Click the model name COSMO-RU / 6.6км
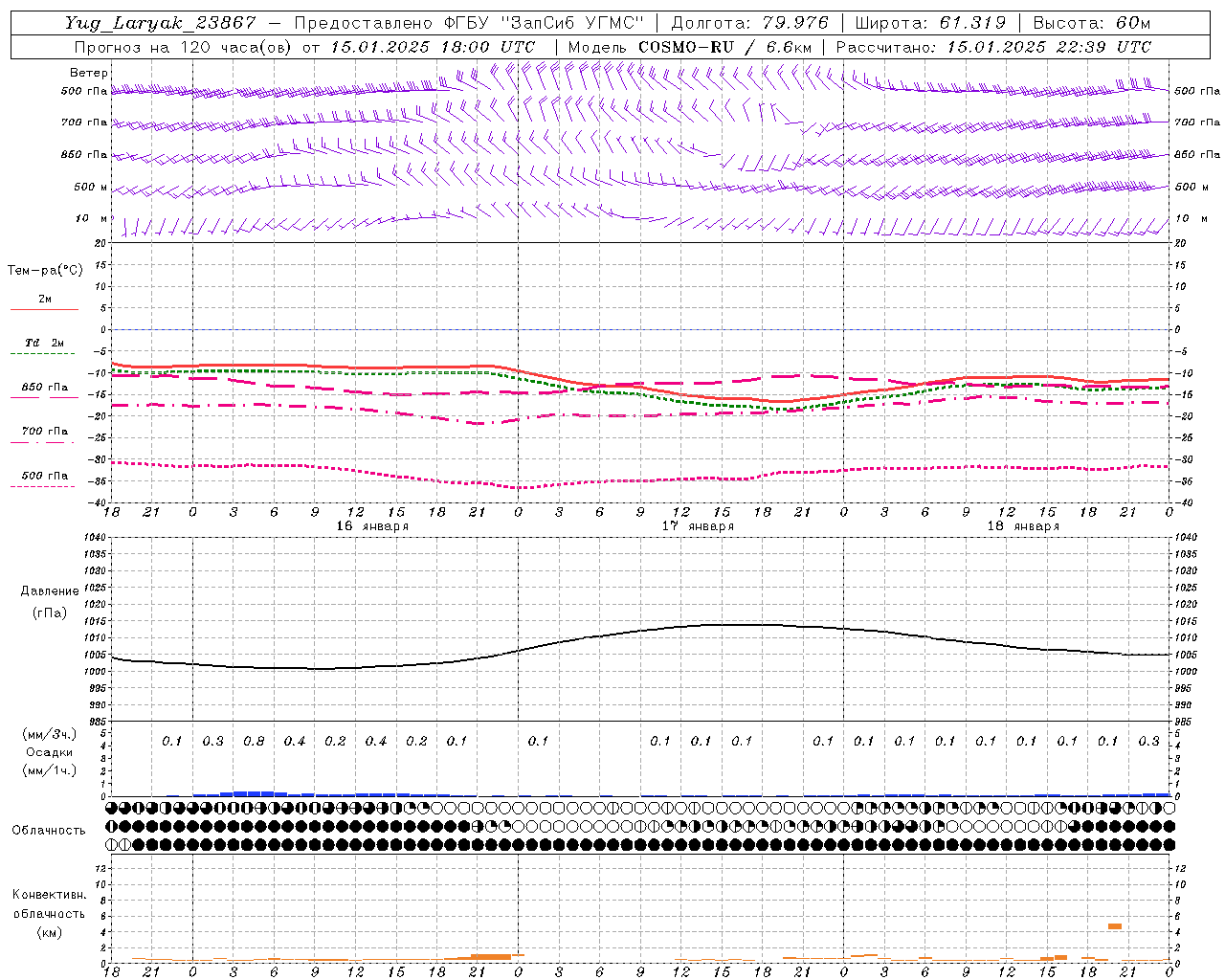 (x=724, y=47)
